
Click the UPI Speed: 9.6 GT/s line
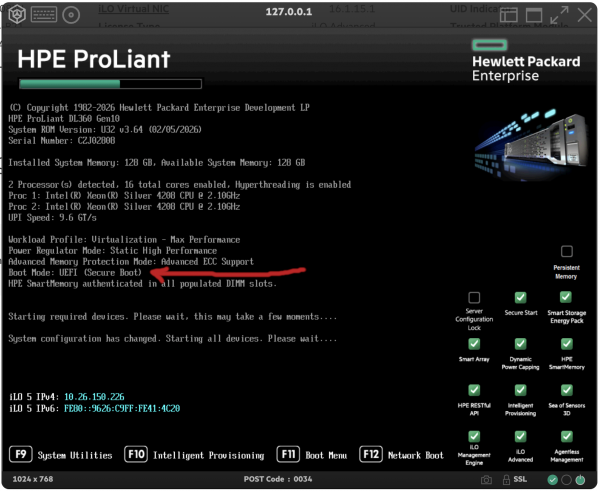point(52,218)
